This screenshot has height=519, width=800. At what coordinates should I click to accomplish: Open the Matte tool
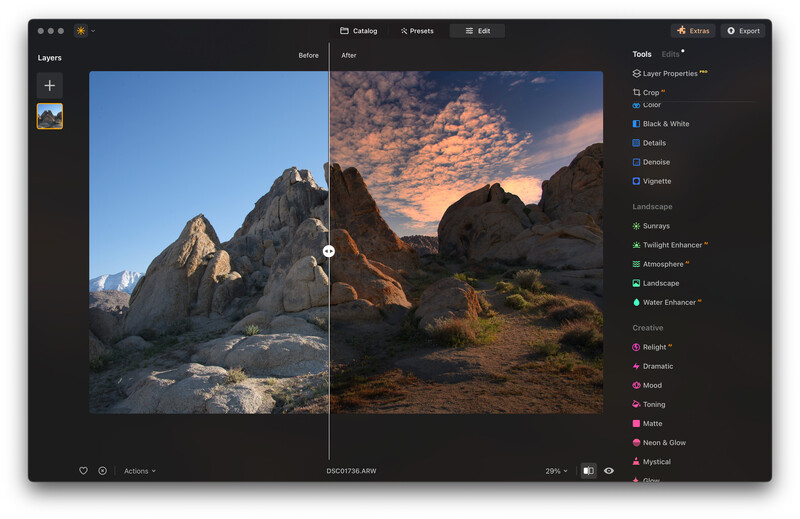[647, 424]
